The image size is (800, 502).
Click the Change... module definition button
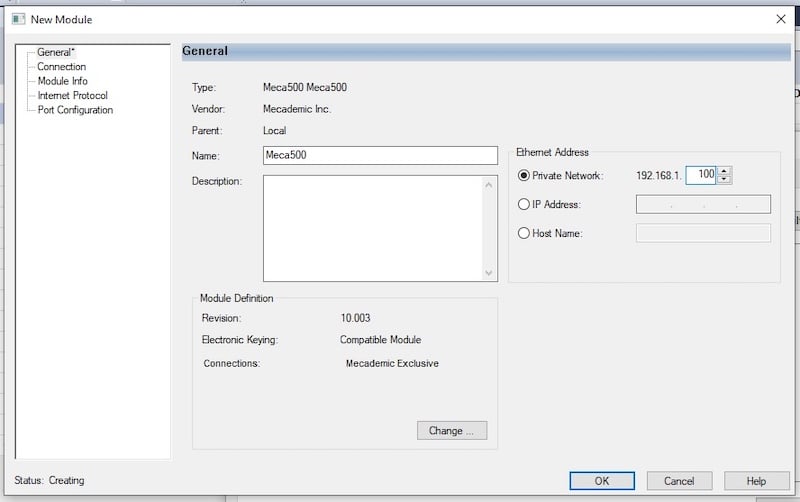[452, 431]
